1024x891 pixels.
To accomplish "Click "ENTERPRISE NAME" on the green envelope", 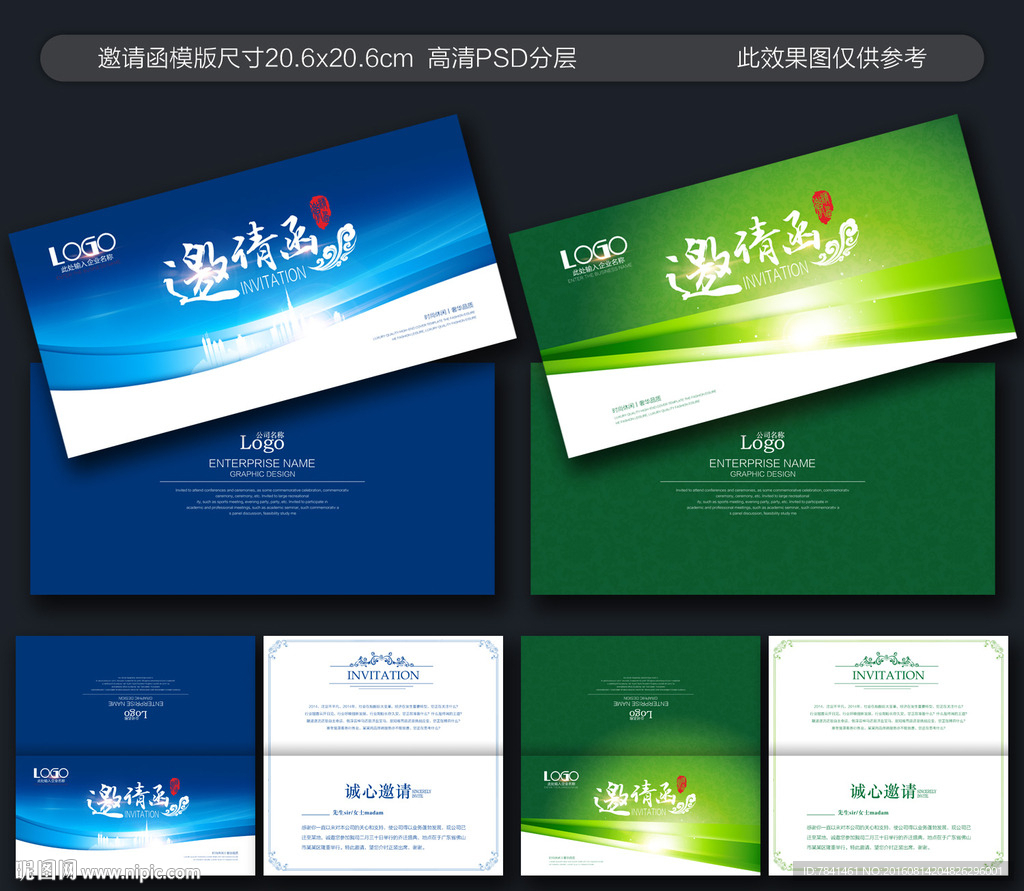I will (x=762, y=463).
